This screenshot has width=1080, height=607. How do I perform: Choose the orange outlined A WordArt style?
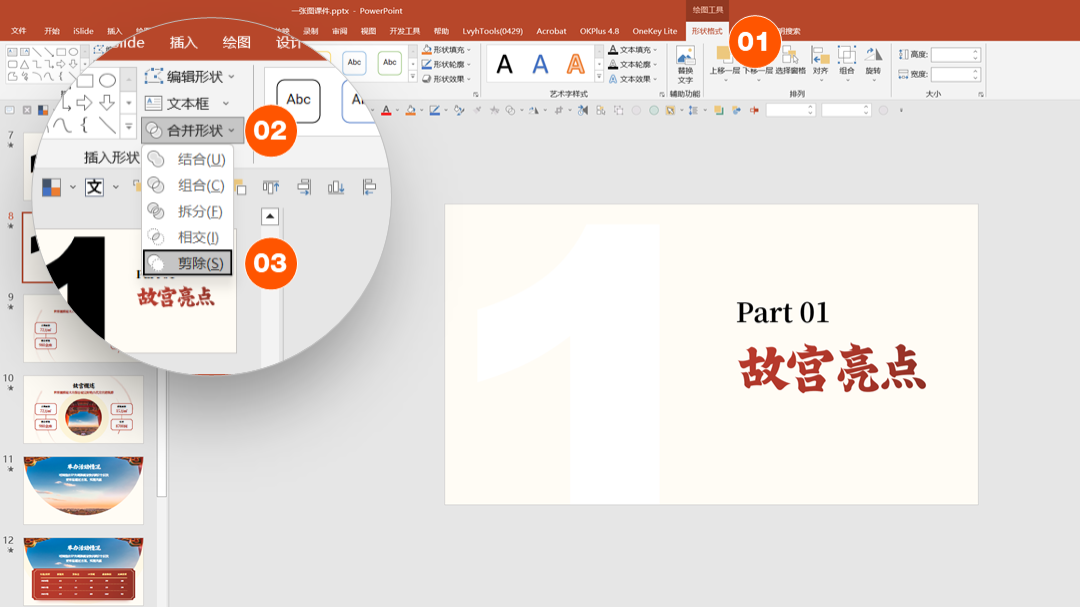(x=575, y=64)
